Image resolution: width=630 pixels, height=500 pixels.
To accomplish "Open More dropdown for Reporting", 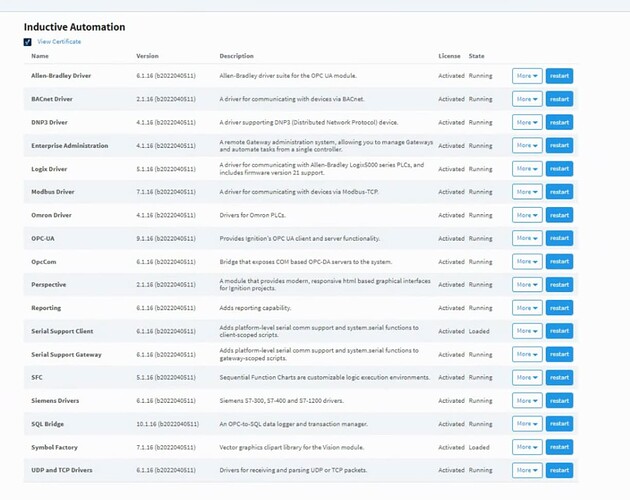I will click(x=527, y=308).
